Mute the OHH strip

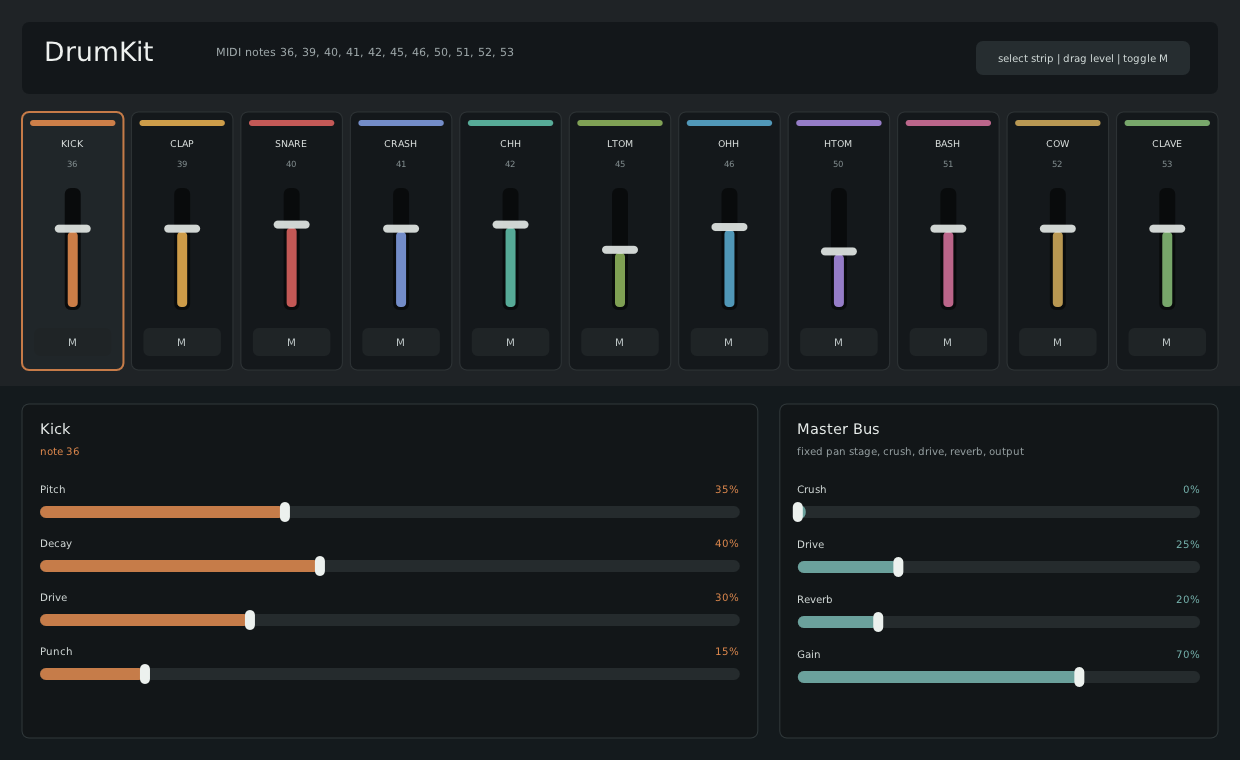click(729, 342)
